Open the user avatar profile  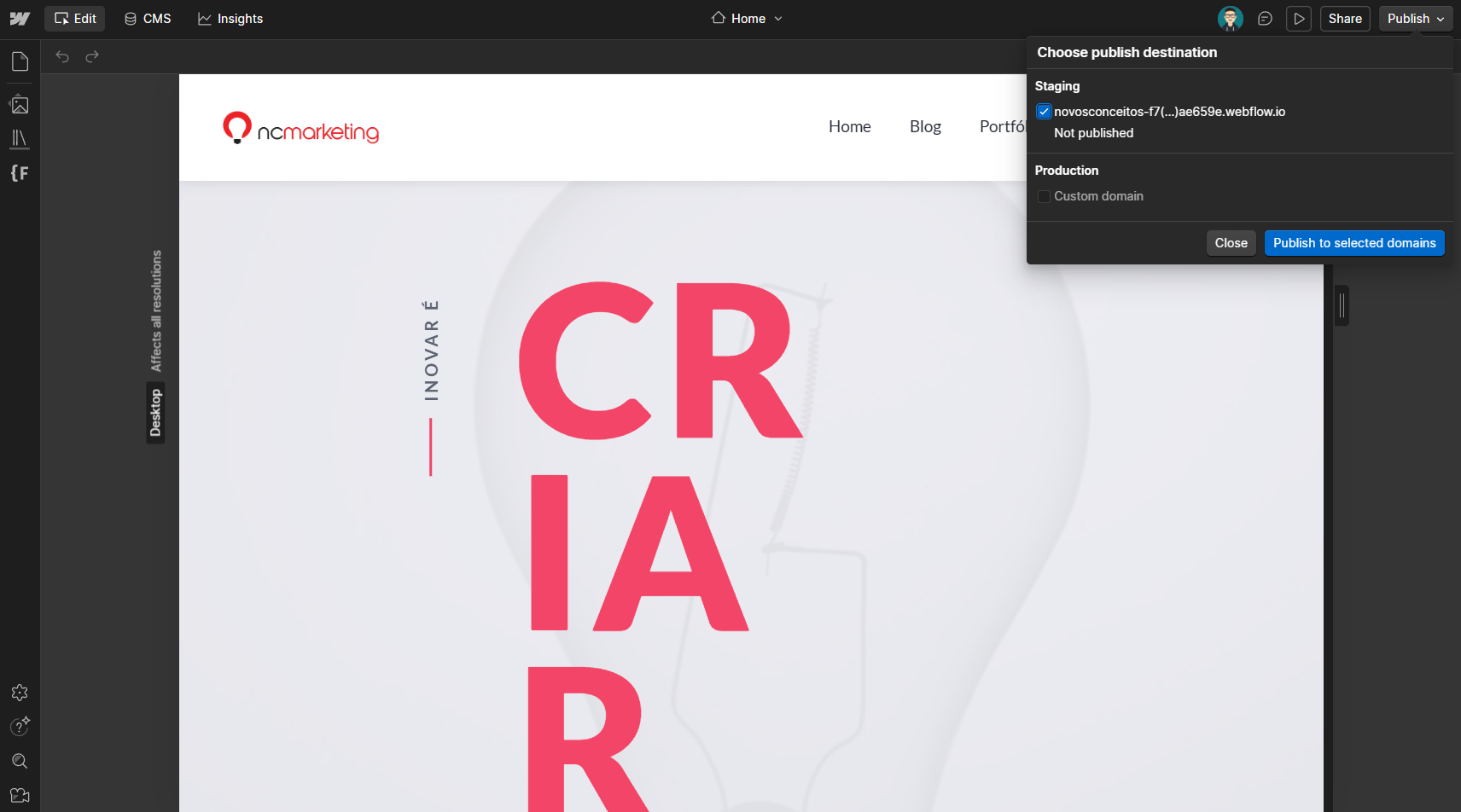tap(1230, 19)
